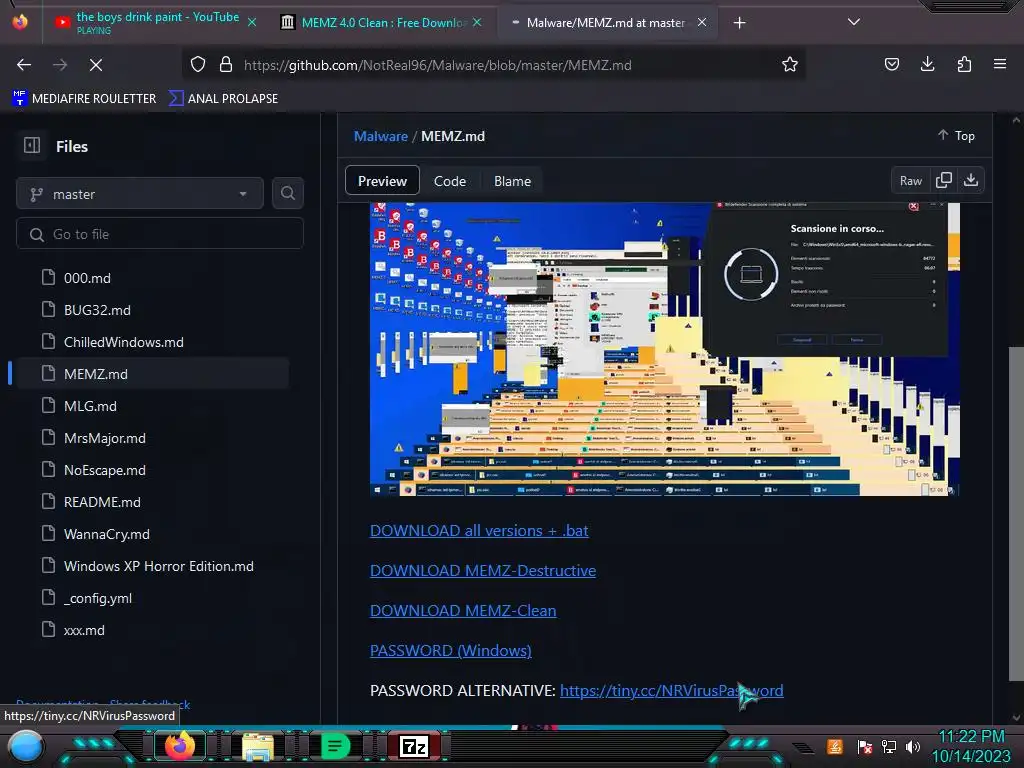Download raw file icon
Screen dimensions: 1024x768
[x=971, y=180]
